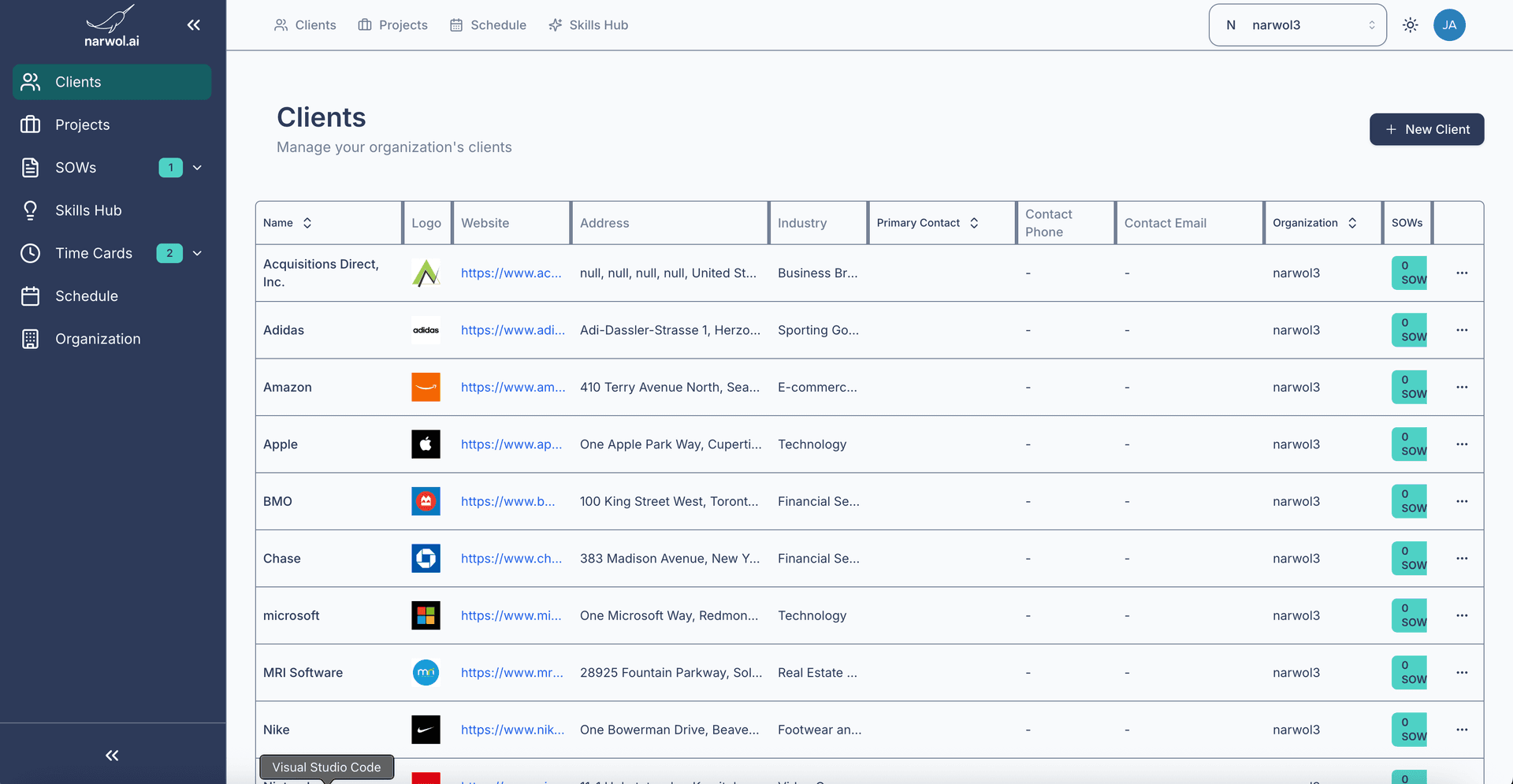The image size is (1513, 784).
Task: Click the 0 SOW badge for Amazon
Action: pos(1409,387)
